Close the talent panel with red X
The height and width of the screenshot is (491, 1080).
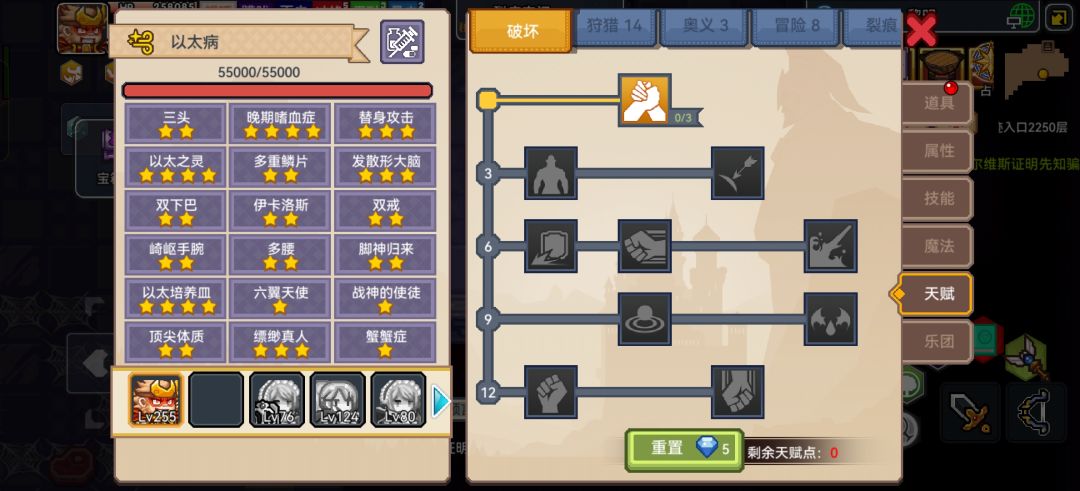coord(921,30)
